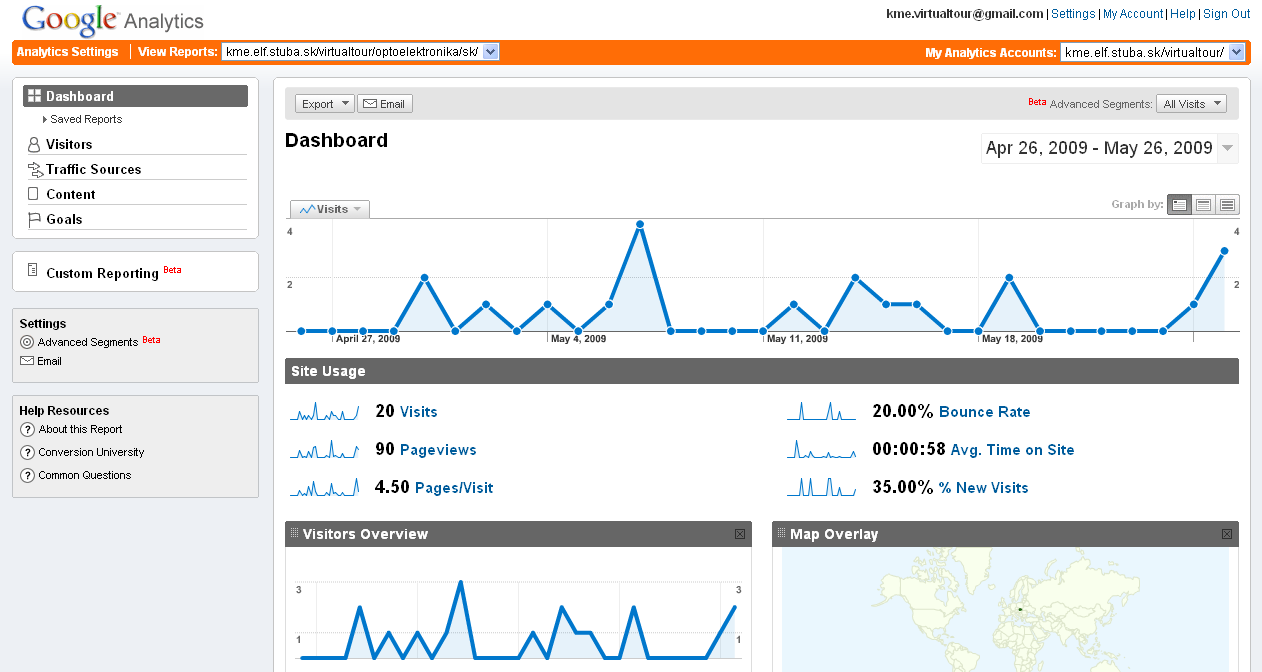Click the peak data point on visits graph
This screenshot has height=672, width=1262.
pos(640,224)
